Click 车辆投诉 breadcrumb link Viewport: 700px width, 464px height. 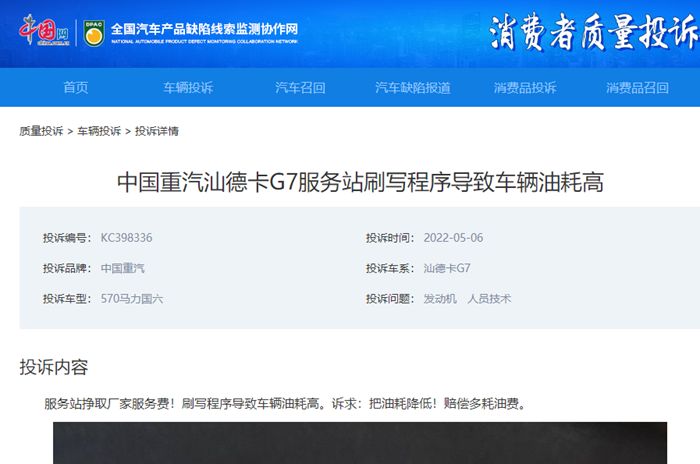(99, 131)
